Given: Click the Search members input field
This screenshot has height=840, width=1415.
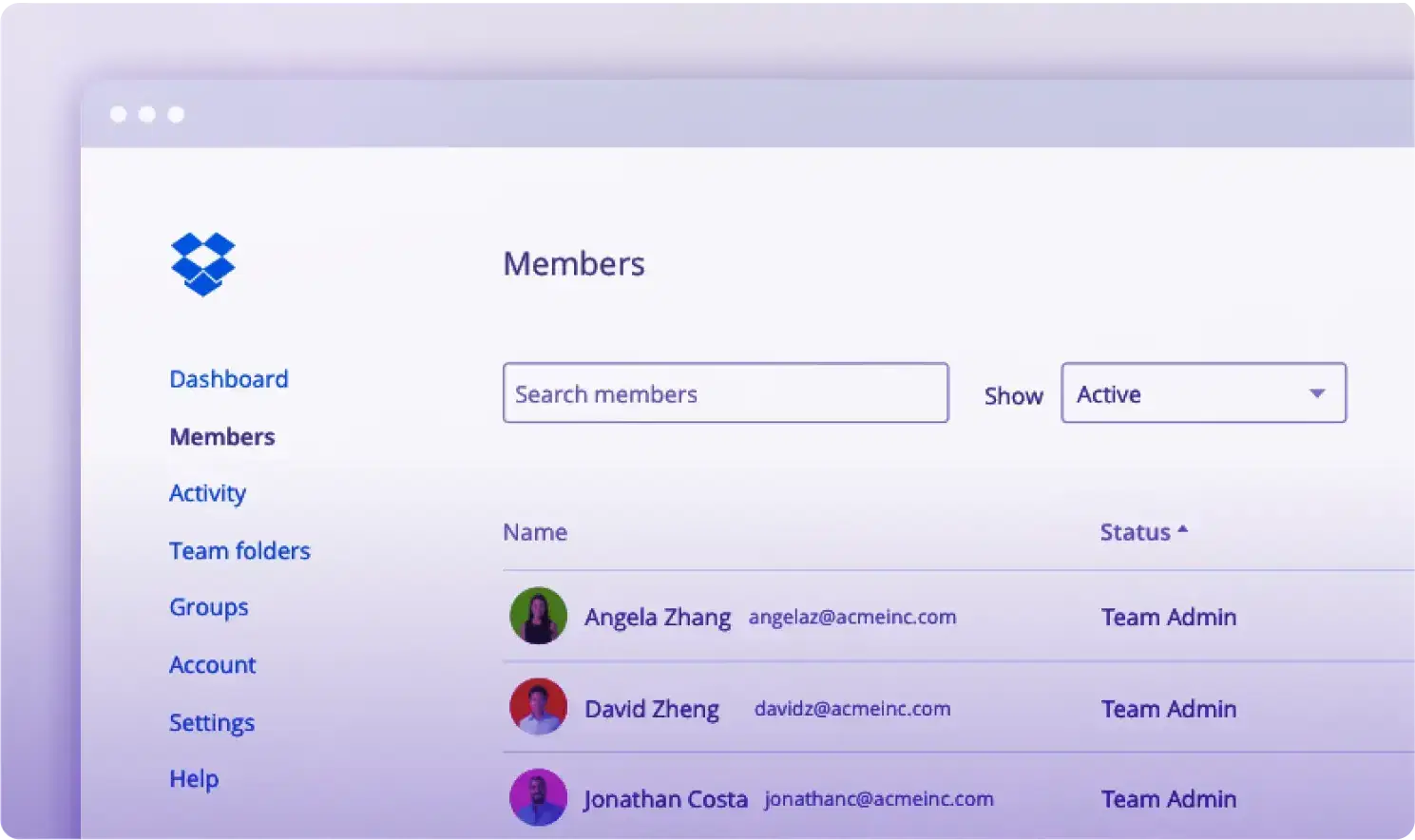Looking at the screenshot, I should [725, 392].
